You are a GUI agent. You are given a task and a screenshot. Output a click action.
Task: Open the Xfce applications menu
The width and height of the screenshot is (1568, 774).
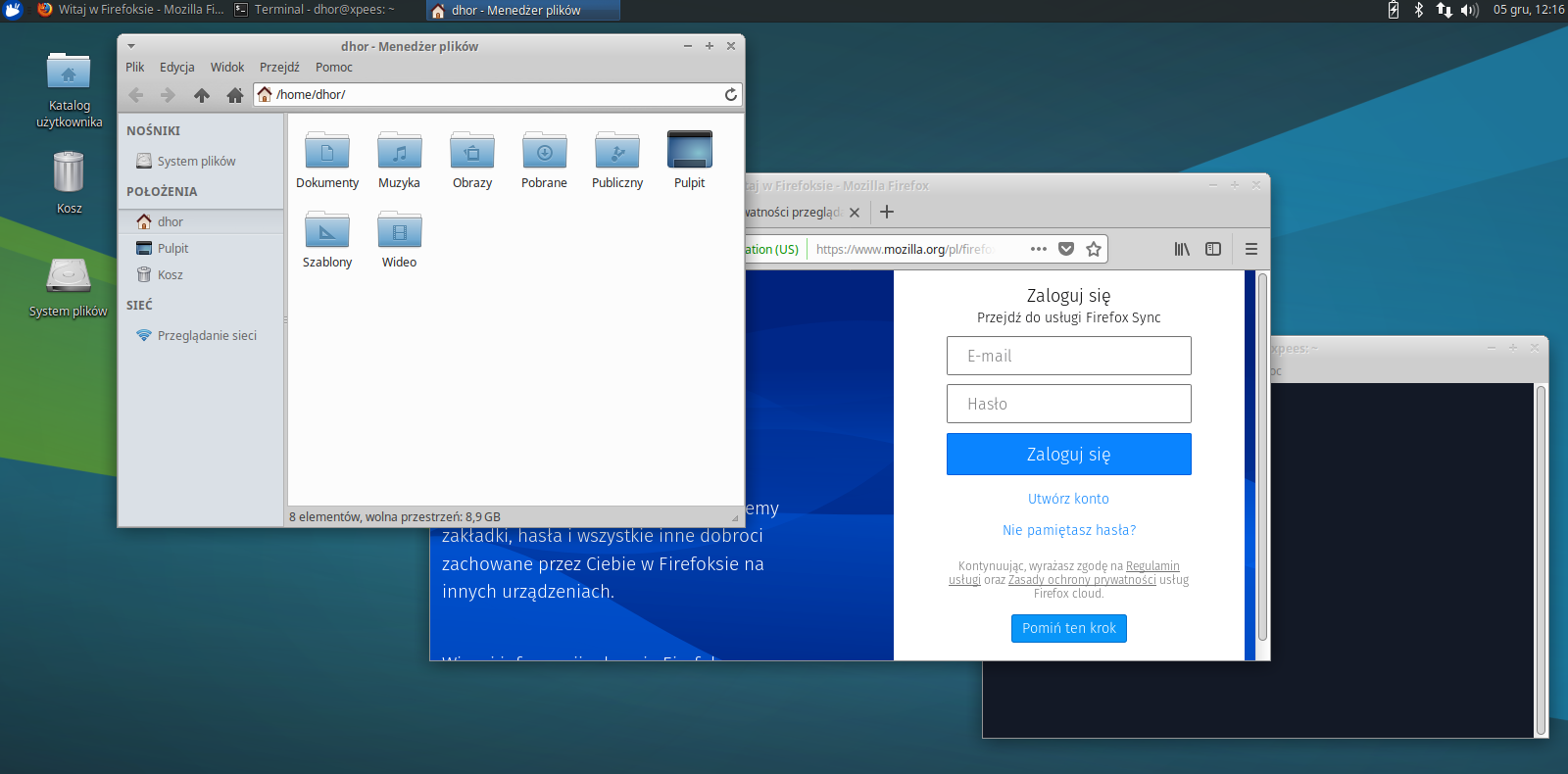[x=13, y=10]
